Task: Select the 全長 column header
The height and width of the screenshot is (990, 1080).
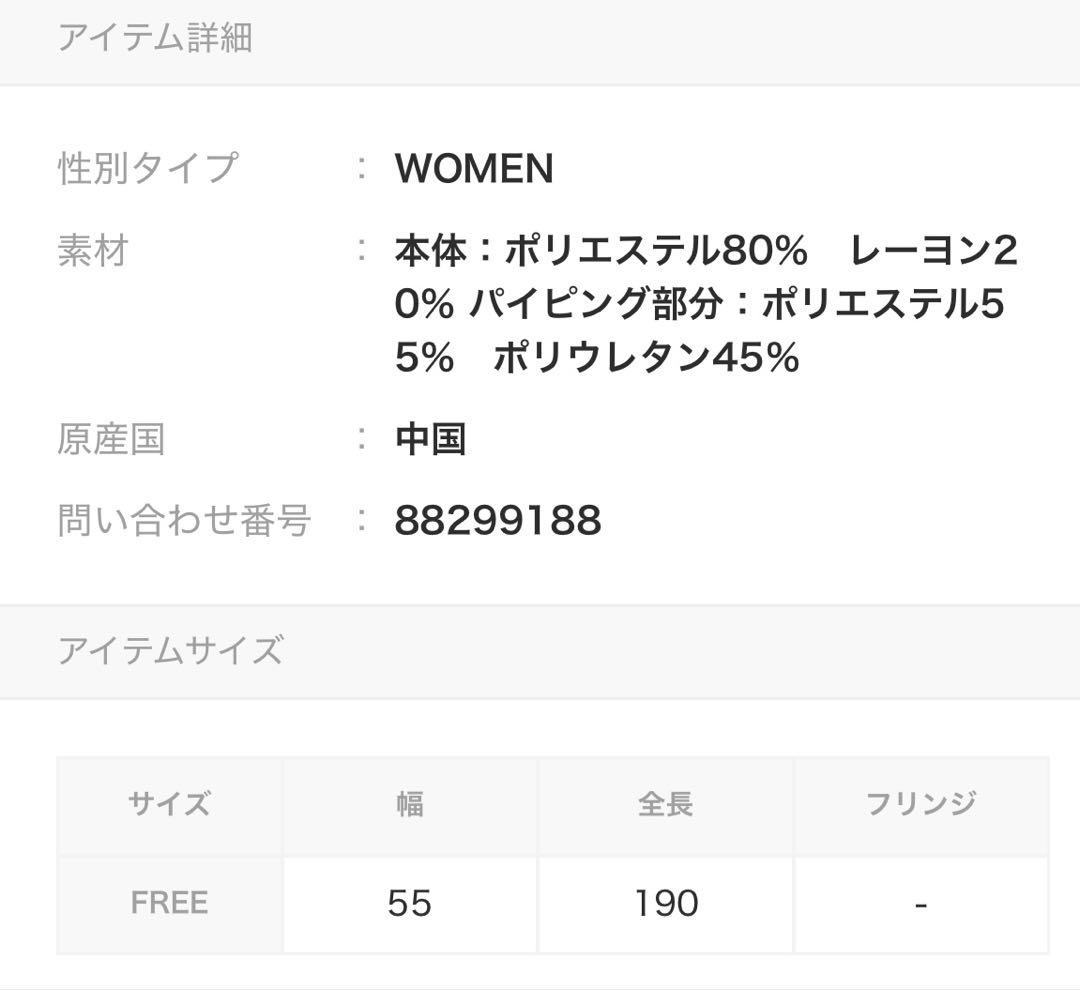Action: pyautogui.click(x=665, y=803)
